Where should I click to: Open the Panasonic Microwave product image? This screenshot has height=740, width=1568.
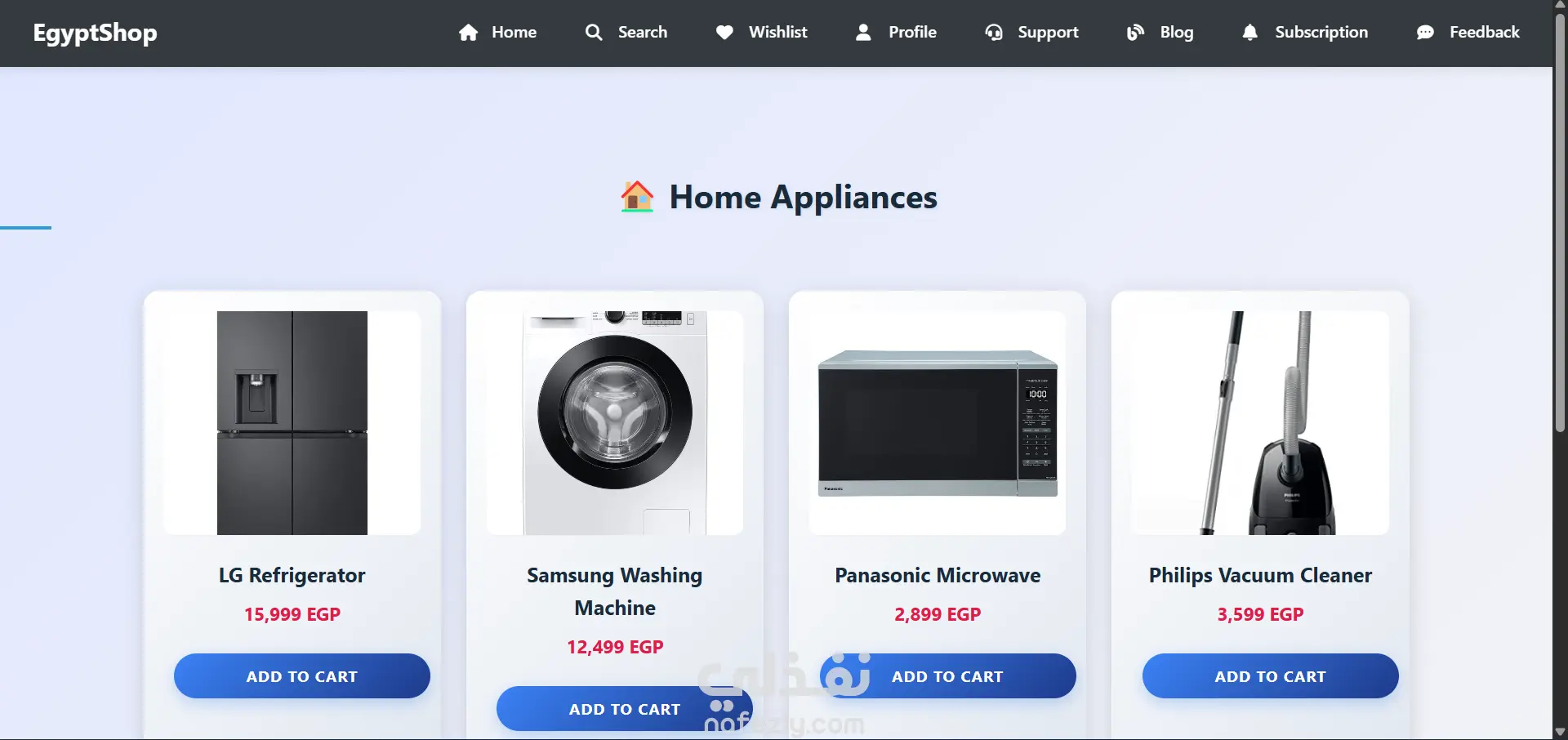coord(938,423)
